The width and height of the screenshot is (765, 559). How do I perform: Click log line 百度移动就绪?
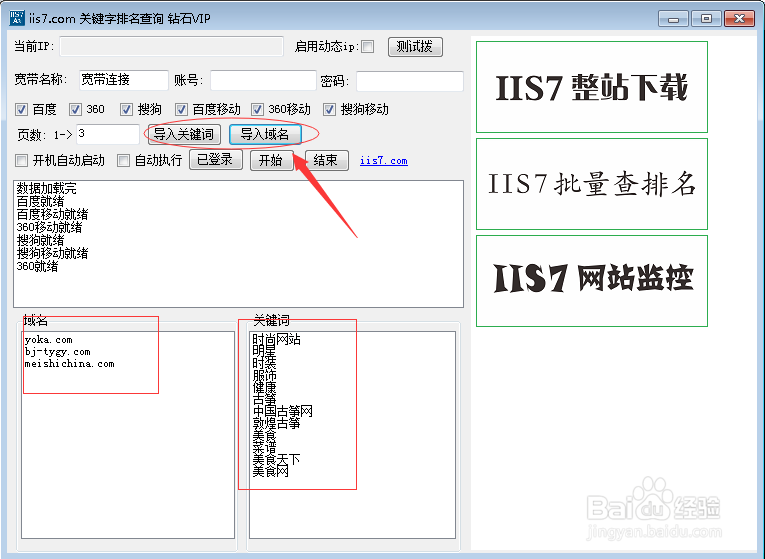pos(52,214)
